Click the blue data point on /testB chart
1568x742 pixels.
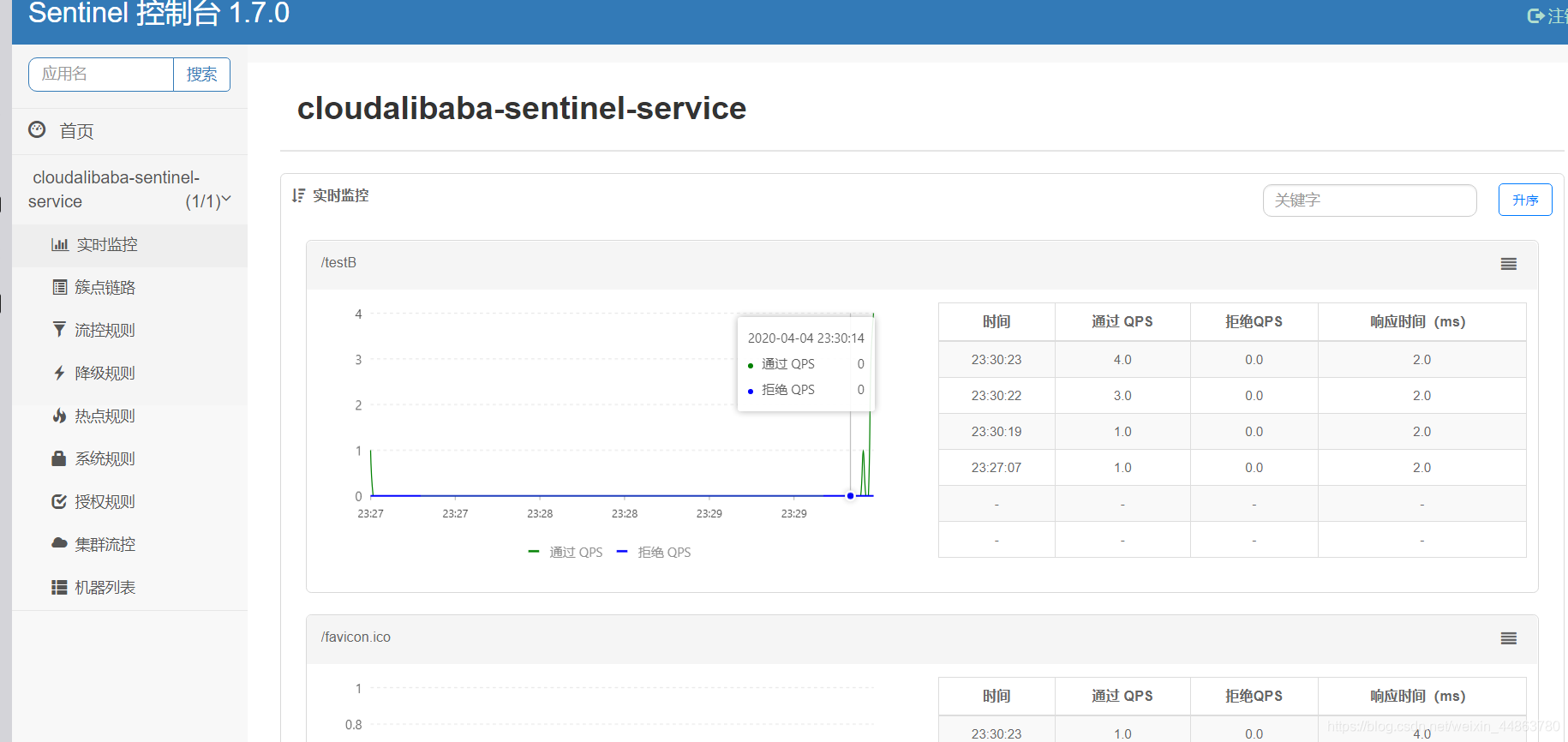(x=850, y=496)
